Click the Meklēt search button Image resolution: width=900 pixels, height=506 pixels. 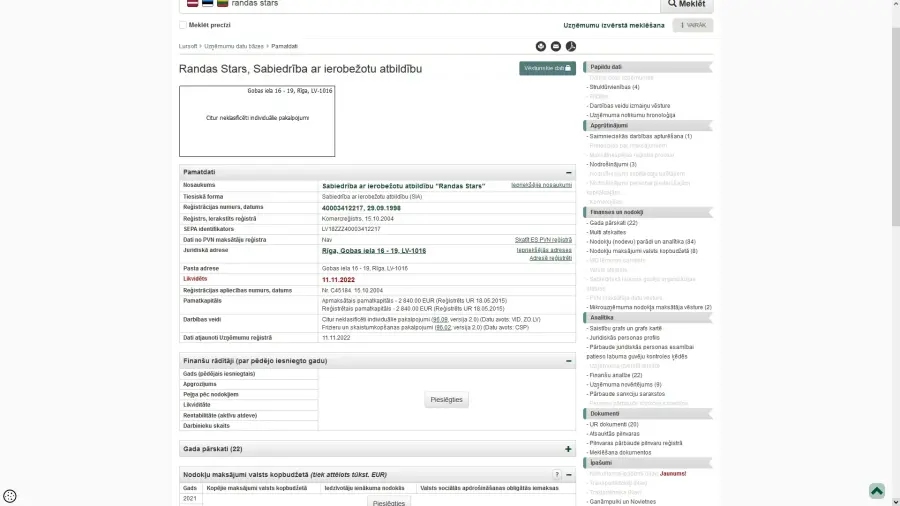687,5
